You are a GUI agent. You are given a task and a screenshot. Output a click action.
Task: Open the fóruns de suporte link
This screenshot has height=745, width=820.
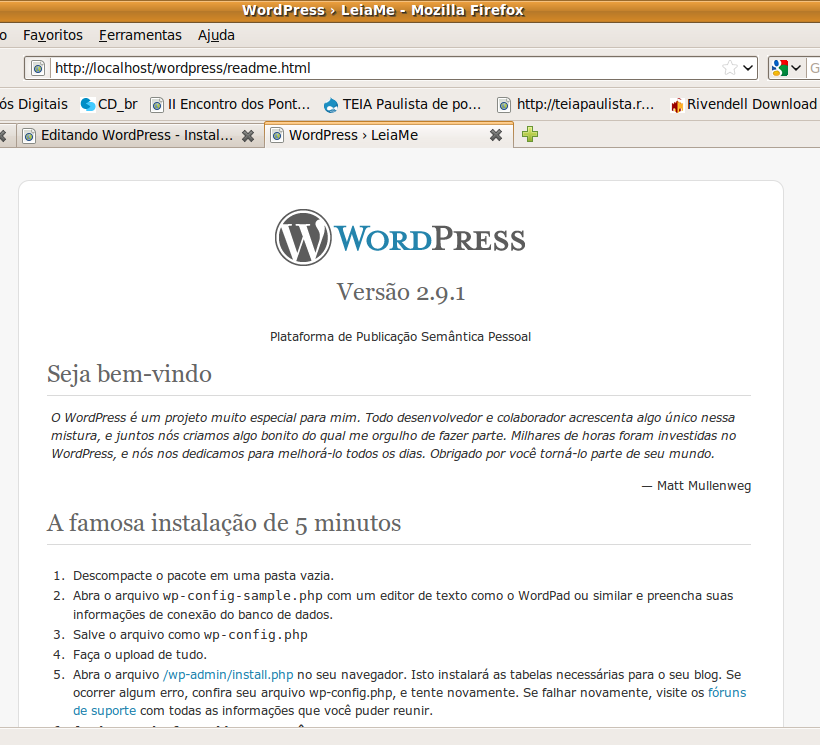coord(727,693)
